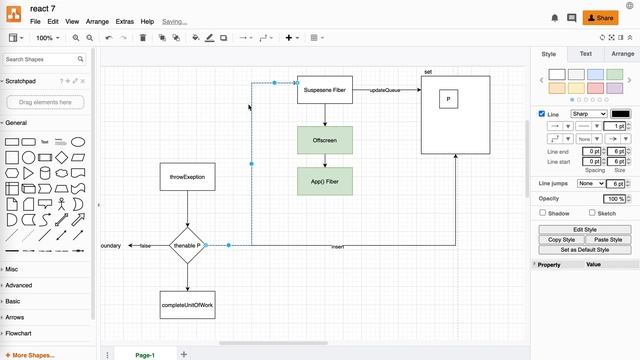The image size is (640, 360).
Task: Collapse the General shapes section
Action: tap(16, 123)
